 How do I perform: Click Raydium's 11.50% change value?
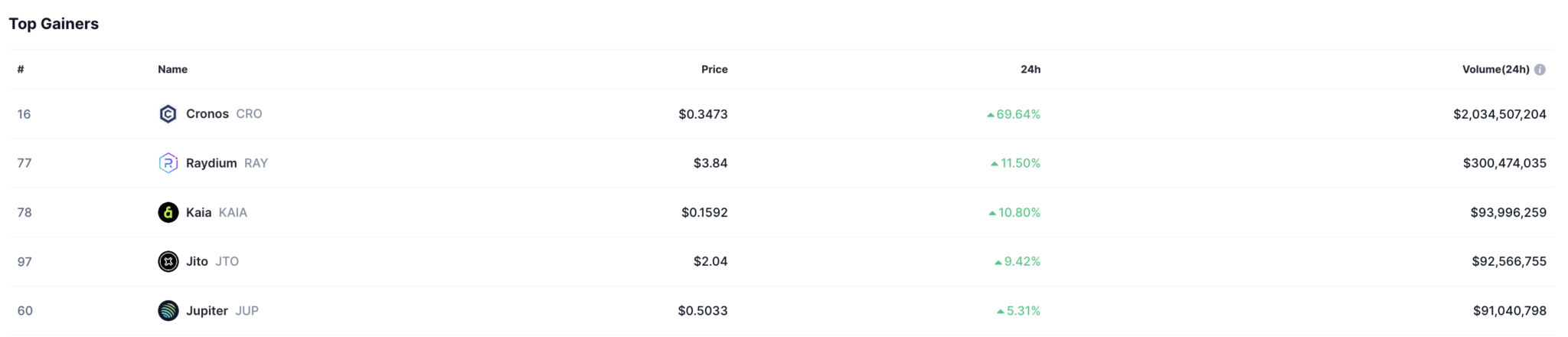pos(1020,163)
